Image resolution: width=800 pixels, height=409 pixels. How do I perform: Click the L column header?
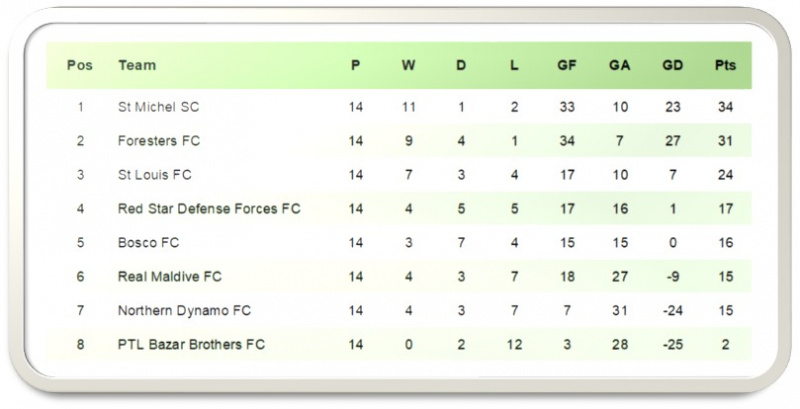514,65
